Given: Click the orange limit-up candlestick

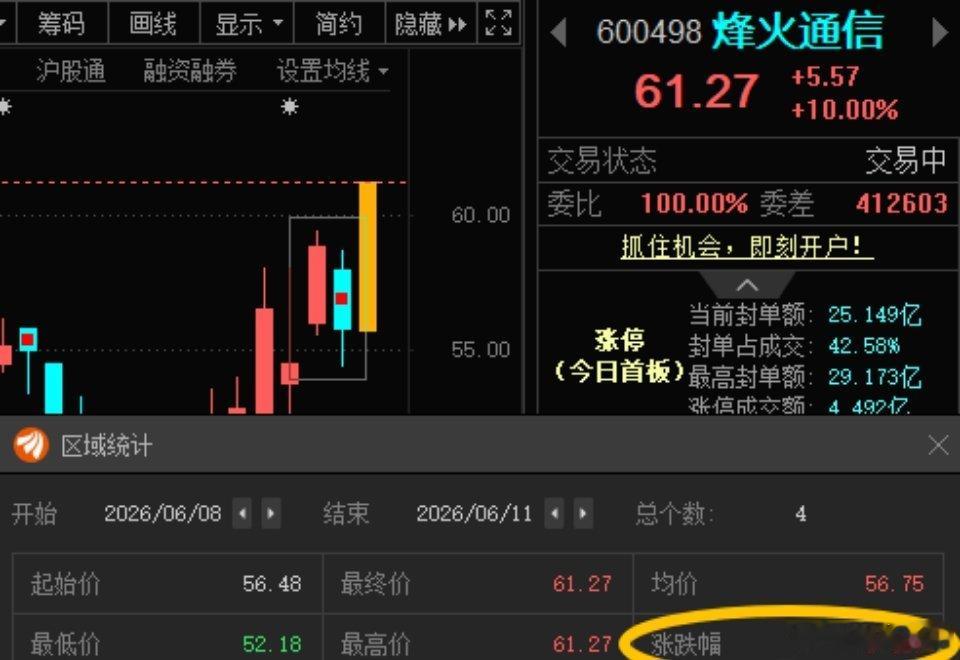Looking at the screenshot, I should [x=367, y=257].
